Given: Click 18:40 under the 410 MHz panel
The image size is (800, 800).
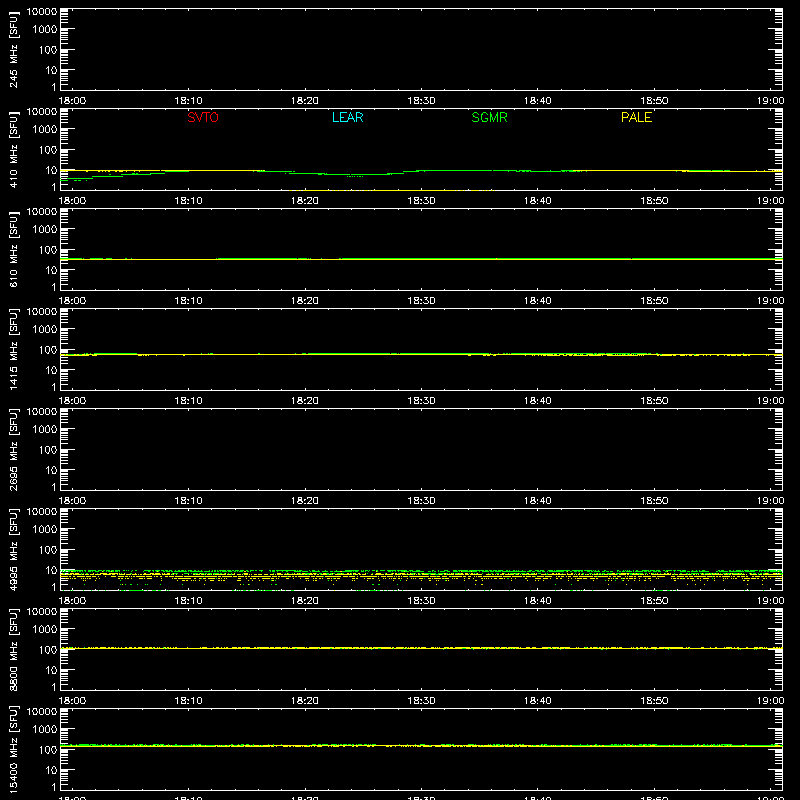Looking at the screenshot, I should (538, 201).
